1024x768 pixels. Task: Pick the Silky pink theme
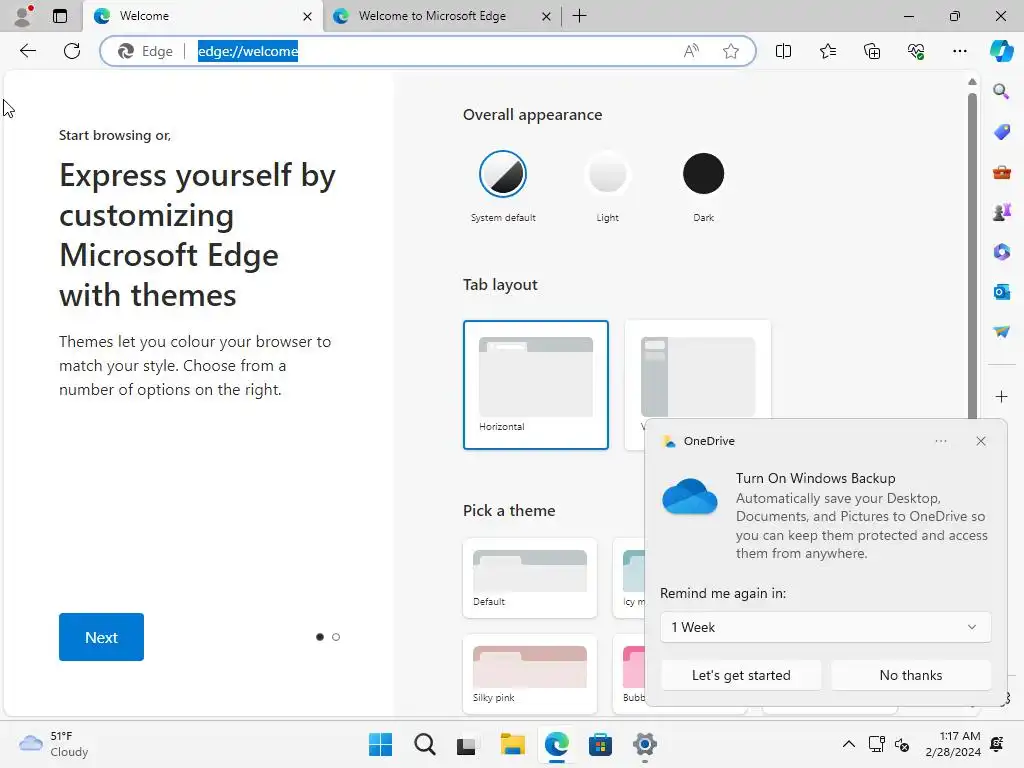[530, 674]
